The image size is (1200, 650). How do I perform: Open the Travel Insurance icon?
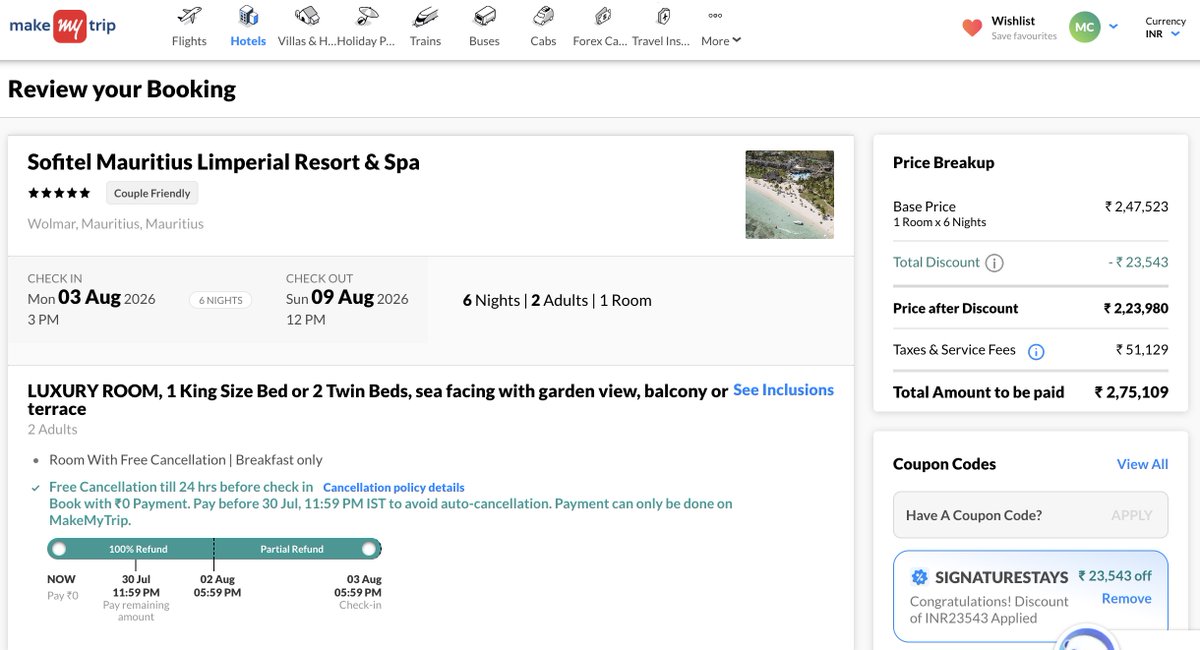(662, 16)
